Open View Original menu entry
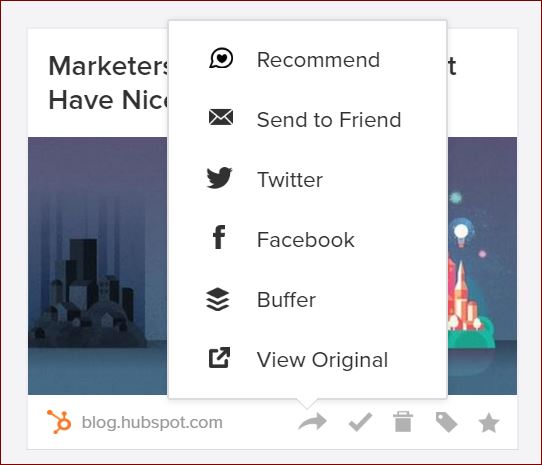This screenshot has width=542, height=465. pyautogui.click(x=308, y=360)
